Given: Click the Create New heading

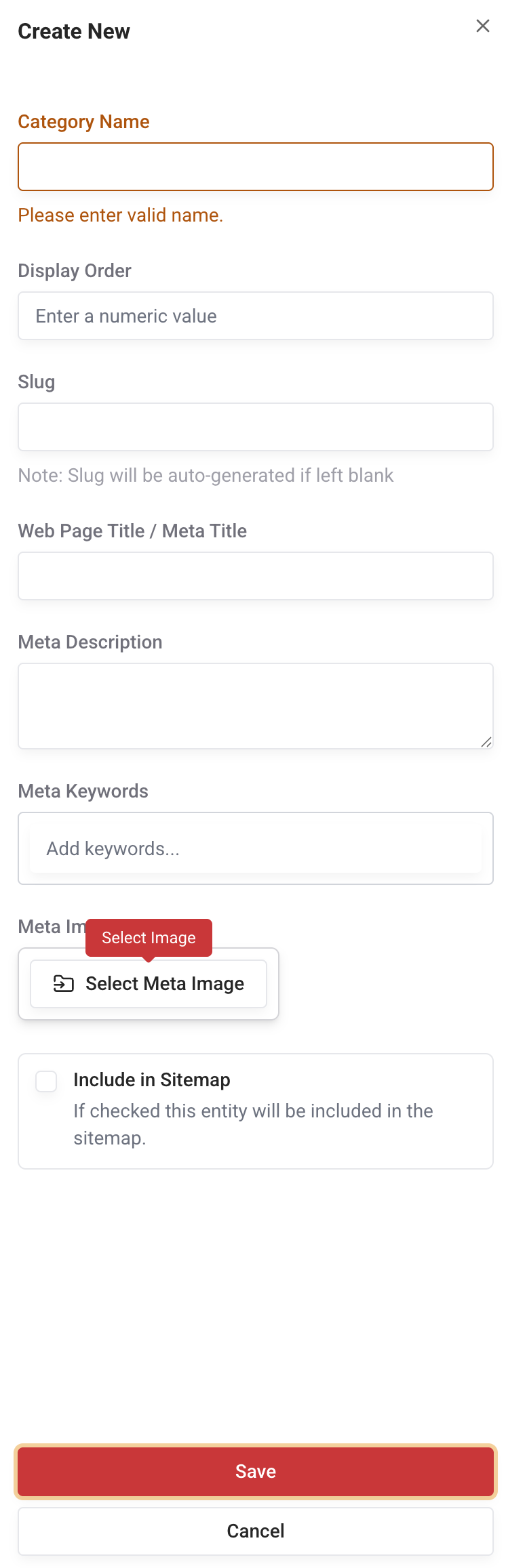Looking at the screenshot, I should click(74, 30).
